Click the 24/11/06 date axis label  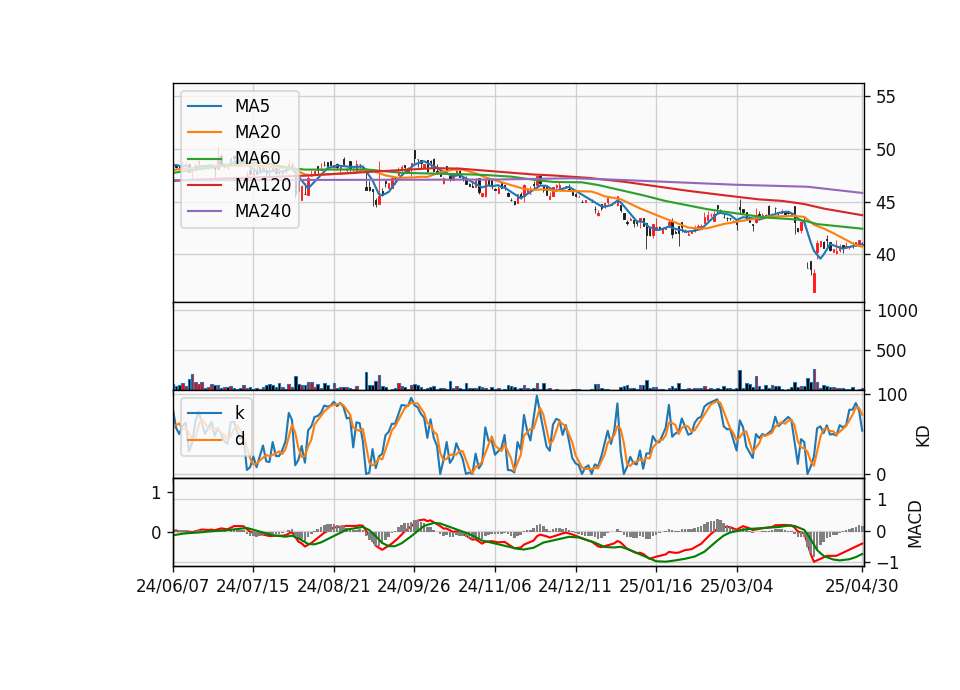[x=495, y=586]
